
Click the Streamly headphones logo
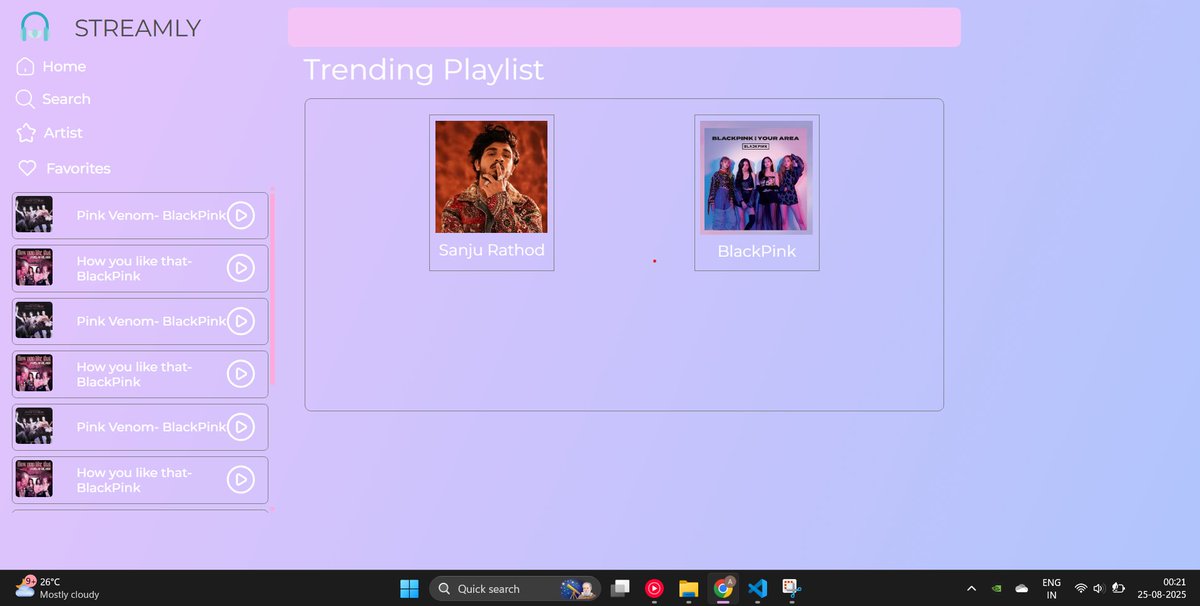35,27
